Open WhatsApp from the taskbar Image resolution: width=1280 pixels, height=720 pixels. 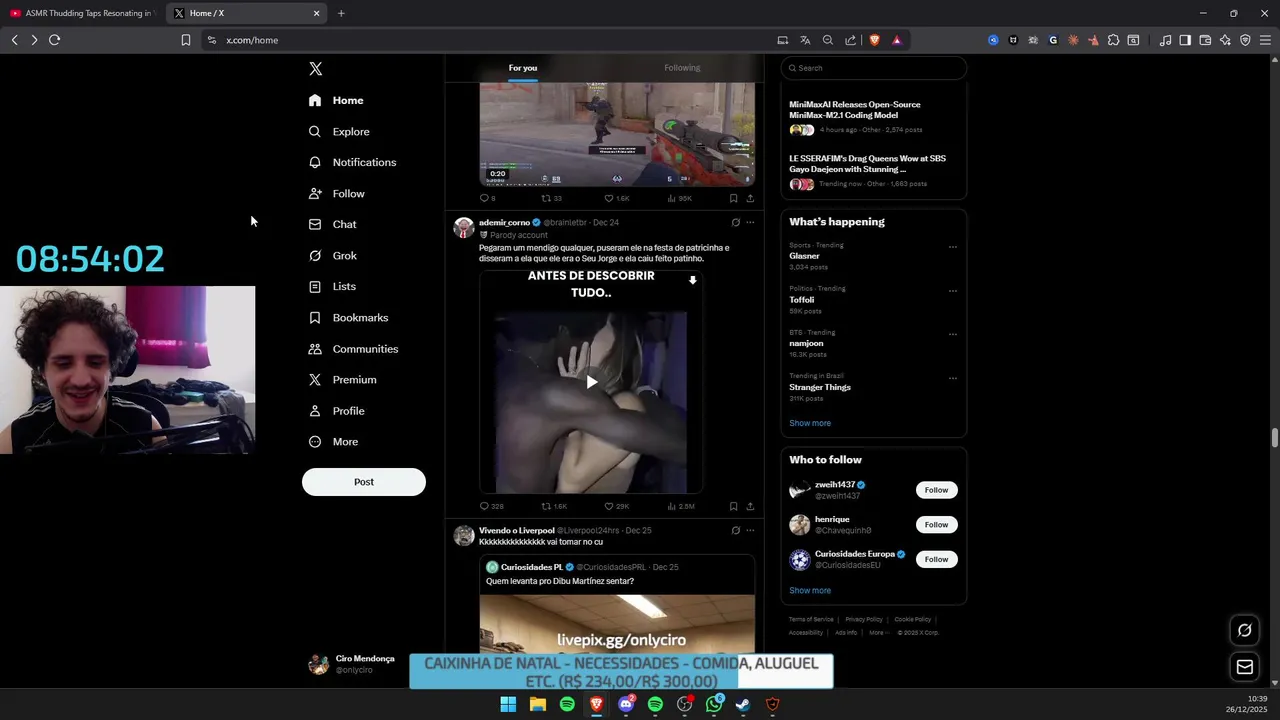(x=714, y=704)
